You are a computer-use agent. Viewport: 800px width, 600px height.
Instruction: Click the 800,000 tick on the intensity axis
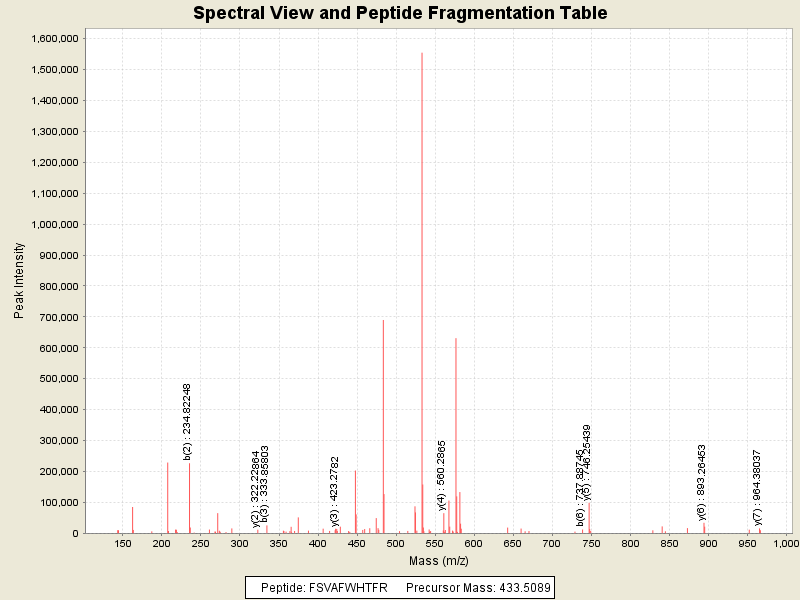click(x=55, y=286)
